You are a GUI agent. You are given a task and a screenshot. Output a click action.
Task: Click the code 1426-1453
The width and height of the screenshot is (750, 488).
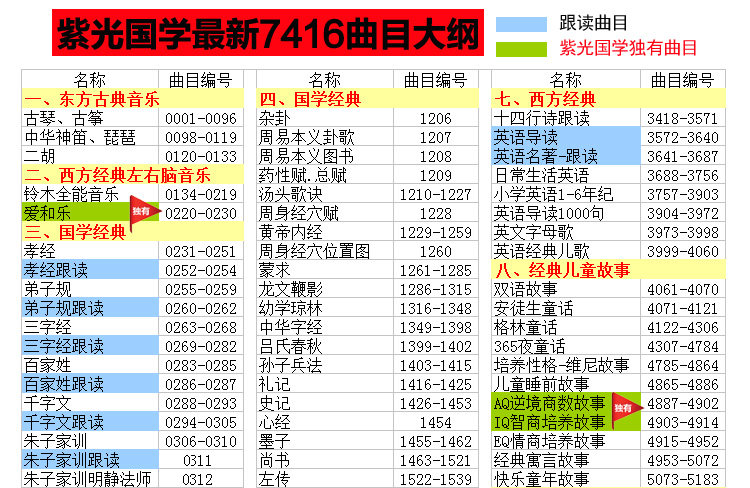[x=436, y=403]
